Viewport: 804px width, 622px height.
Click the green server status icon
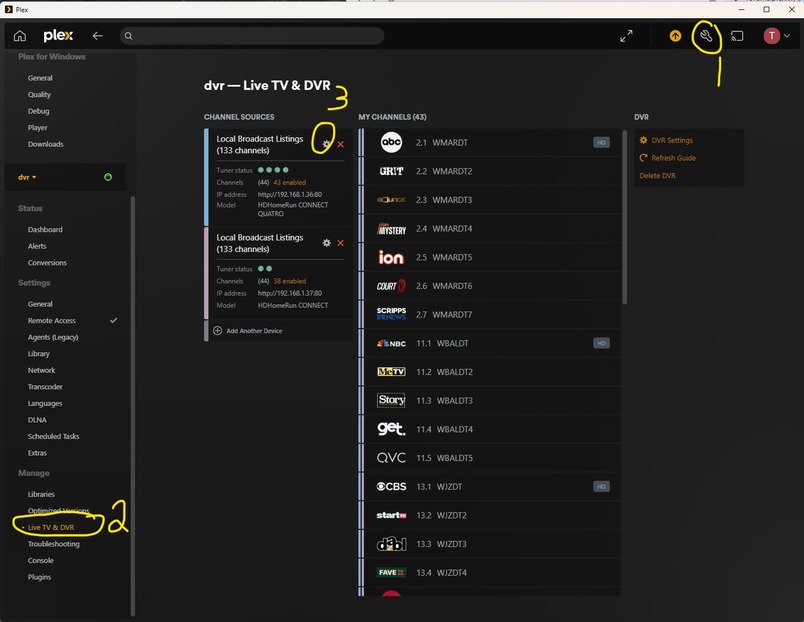click(108, 177)
